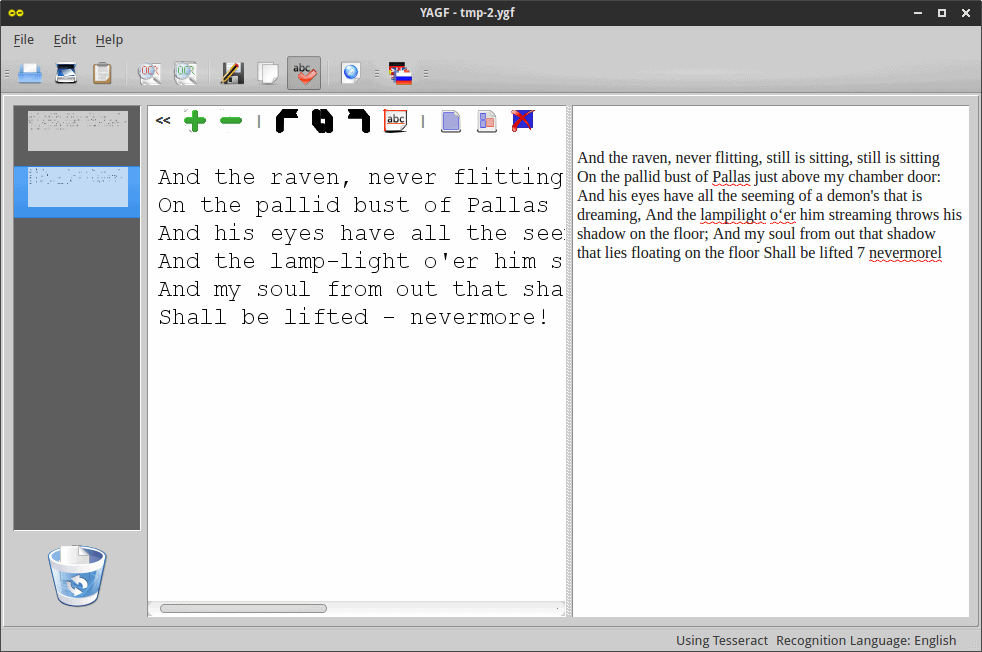Click the abc page icon in image toolbar
Image resolution: width=982 pixels, height=652 pixels.
click(395, 121)
